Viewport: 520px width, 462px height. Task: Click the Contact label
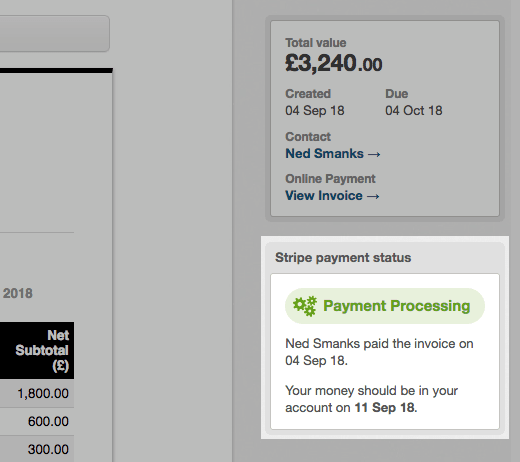coord(308,137)
